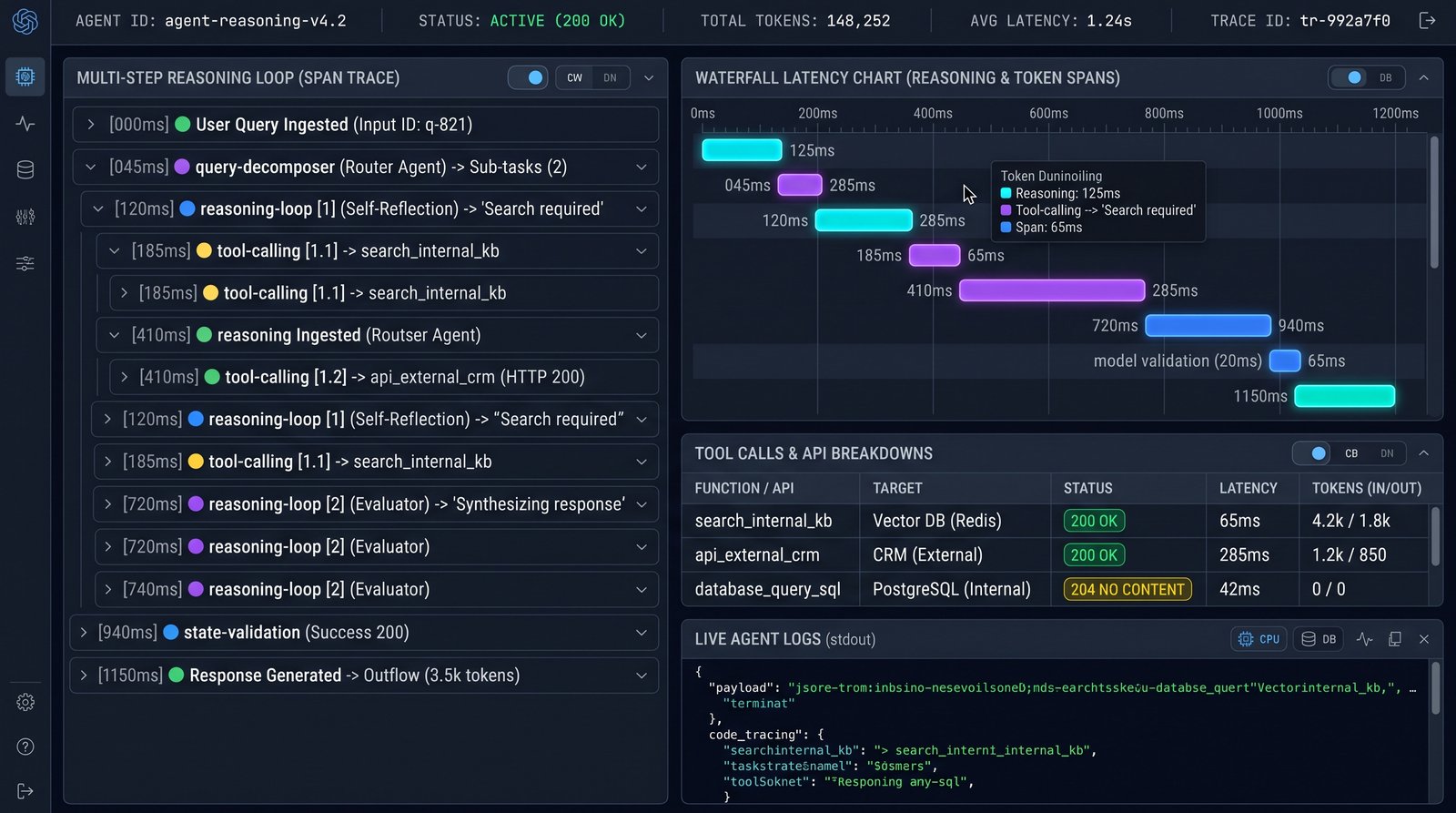This screenshot has width=1456, height=813.
Task: Select reasoning-loop [2] 'Synthesizing response' row
Action: coord(376,503)
